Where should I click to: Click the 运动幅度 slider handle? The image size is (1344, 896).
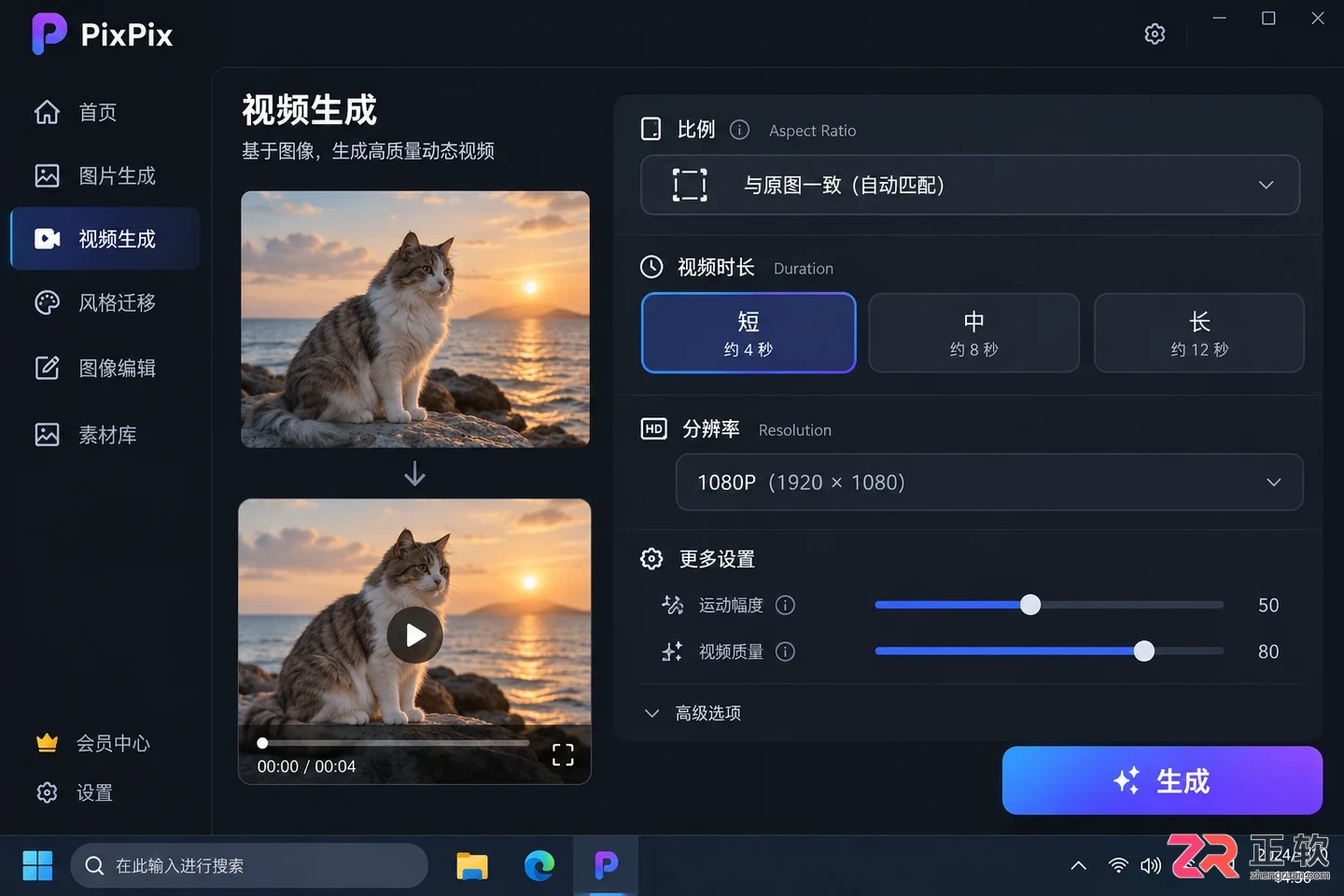coord(1030,605)
